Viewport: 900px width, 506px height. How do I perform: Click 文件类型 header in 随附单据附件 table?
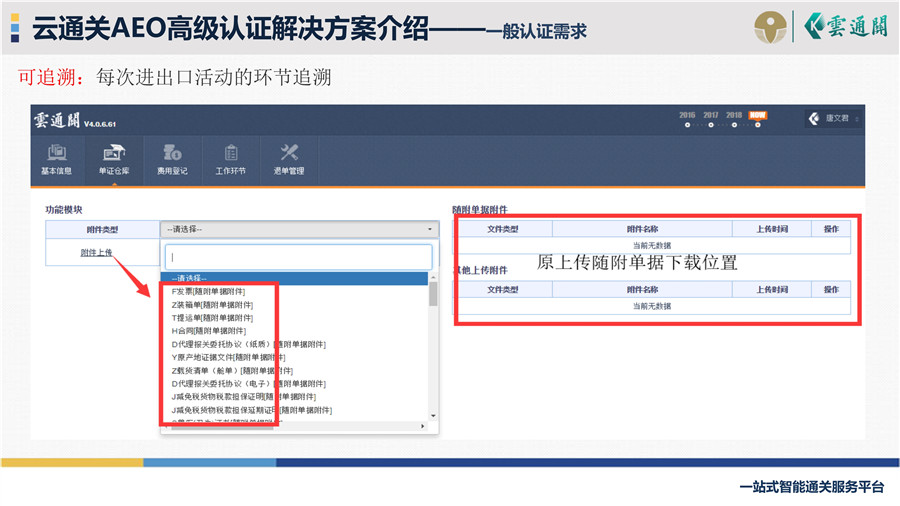pos(503,229)
